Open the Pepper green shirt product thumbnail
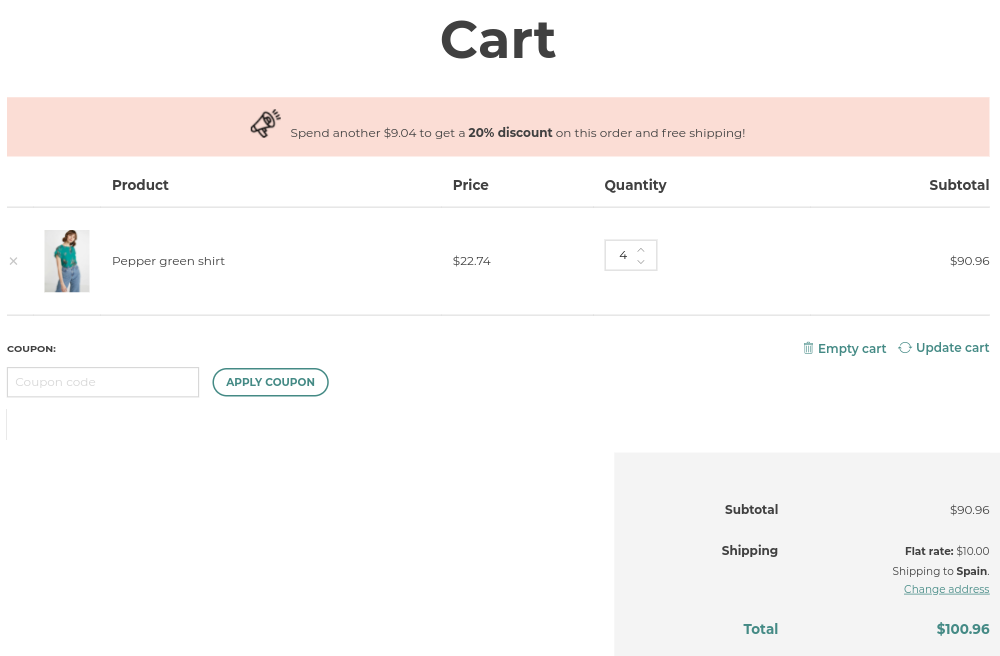 [x=67, y=261]
